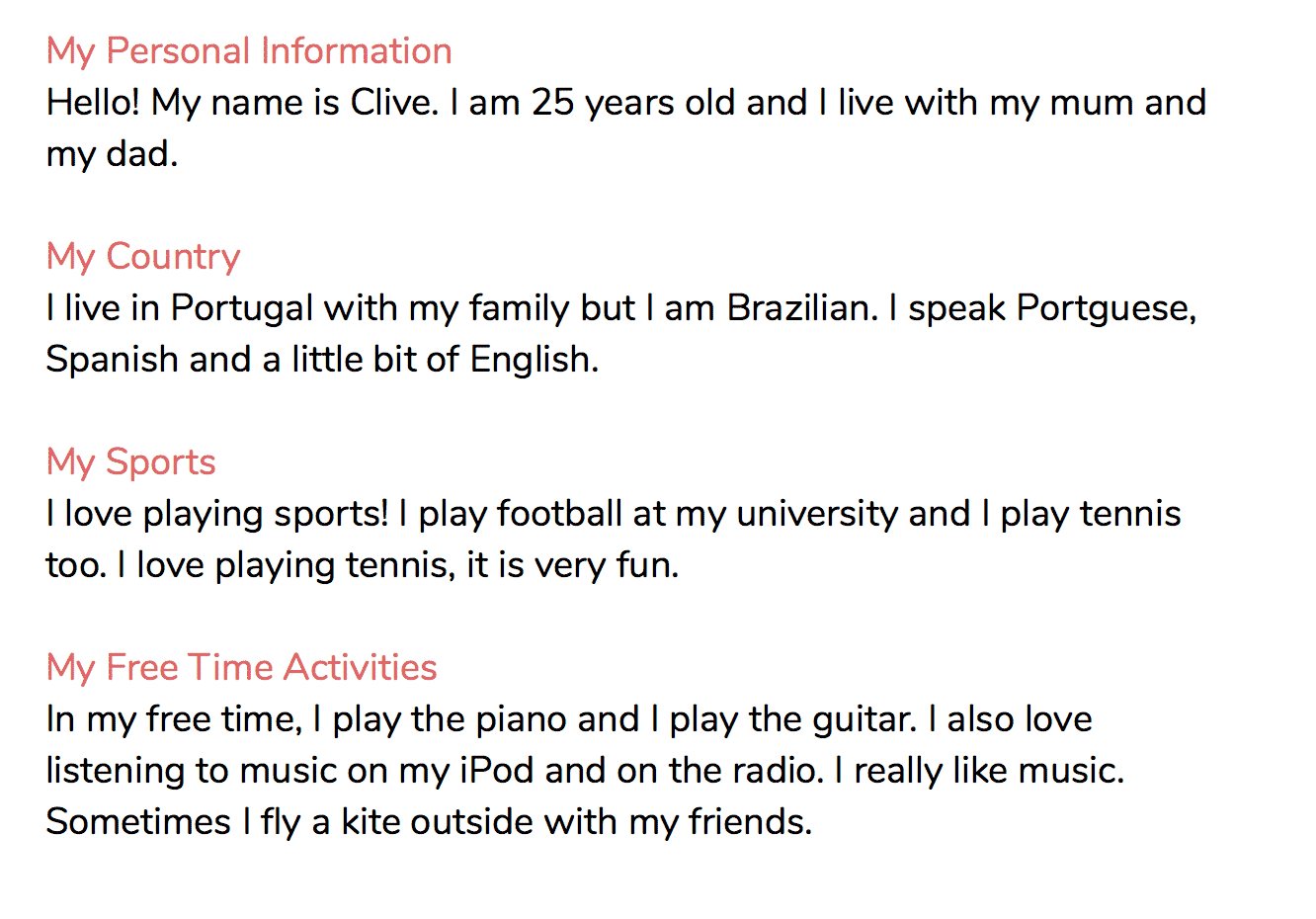The height and width of the screenshot is (919, 1316).
Task: Click the word 'Hello!' at paragraph start
Action: point(94,103)
